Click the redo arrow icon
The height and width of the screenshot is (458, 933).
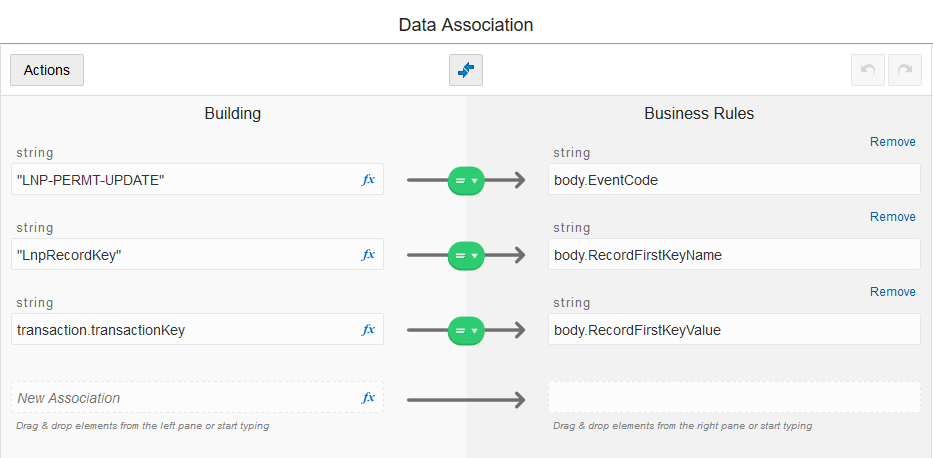(904, 70)
